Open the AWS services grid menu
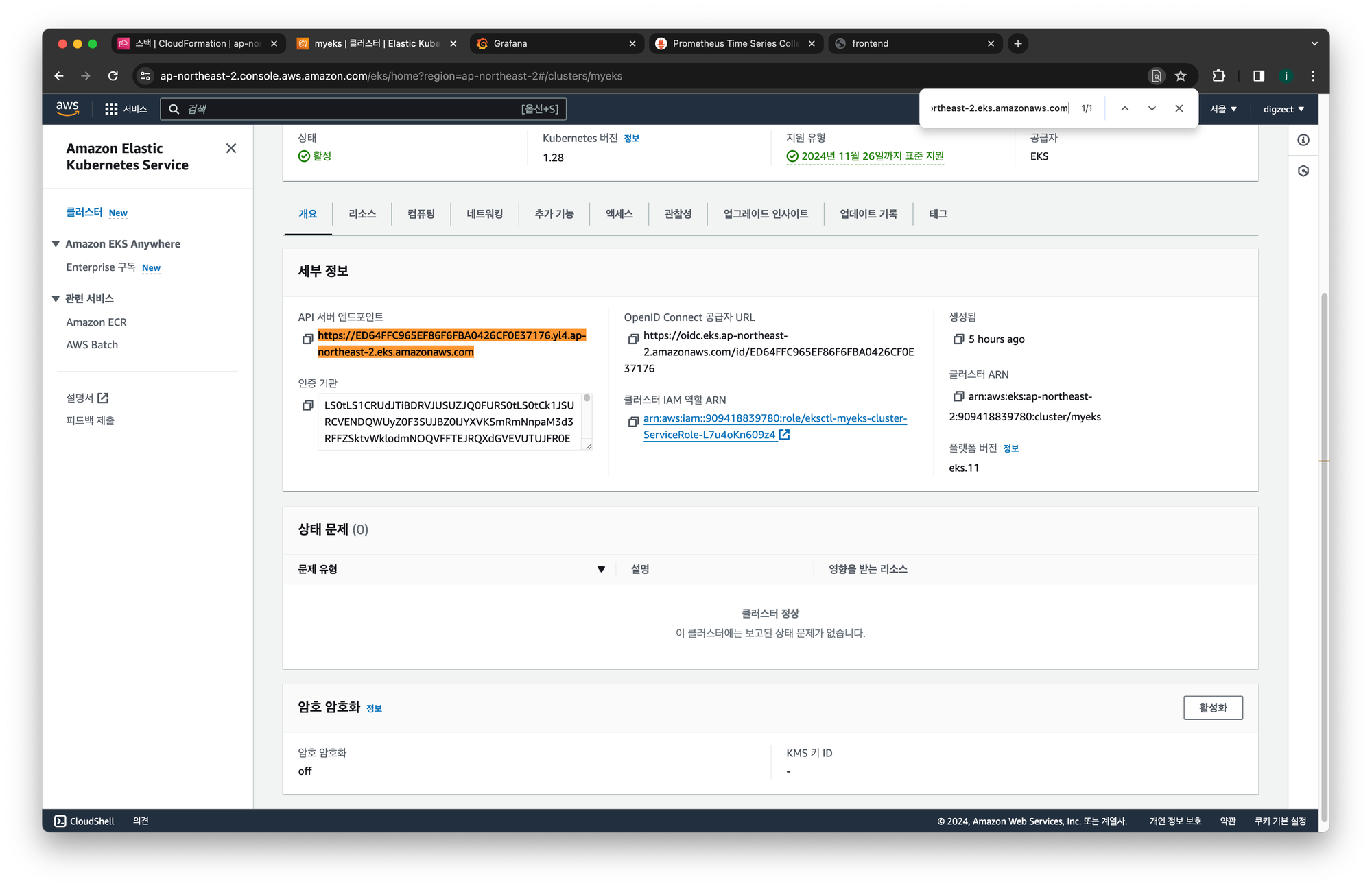This screenshot has height=888, width=1372. point(111,109)
